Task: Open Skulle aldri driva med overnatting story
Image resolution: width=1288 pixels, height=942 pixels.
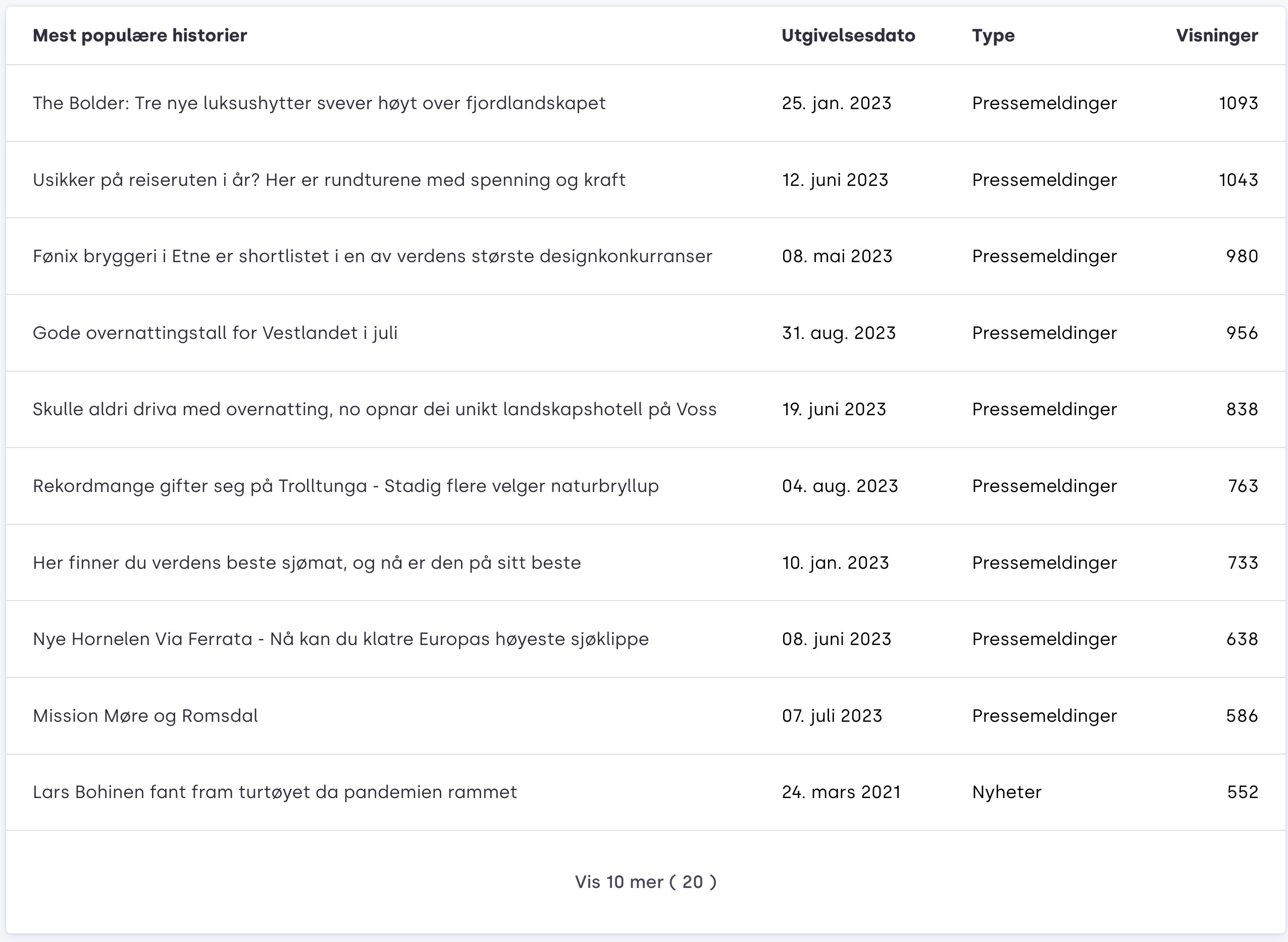Action: point(375,410)
